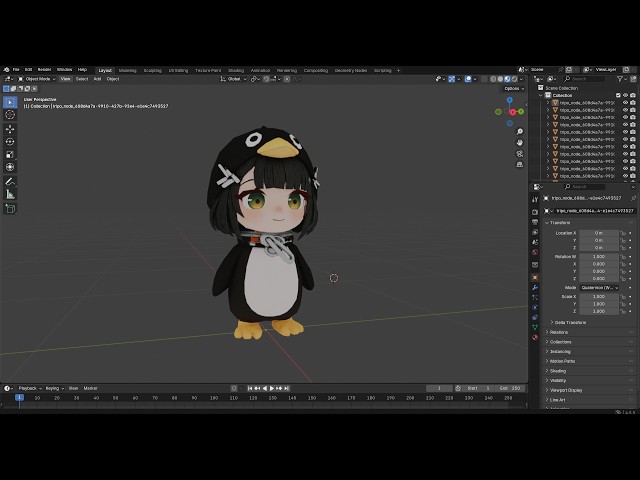Open the Output properties tab

535,222
